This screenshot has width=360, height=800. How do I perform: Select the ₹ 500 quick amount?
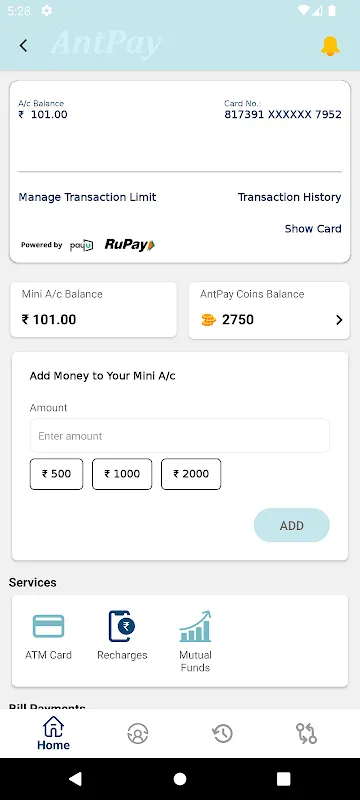56,474
